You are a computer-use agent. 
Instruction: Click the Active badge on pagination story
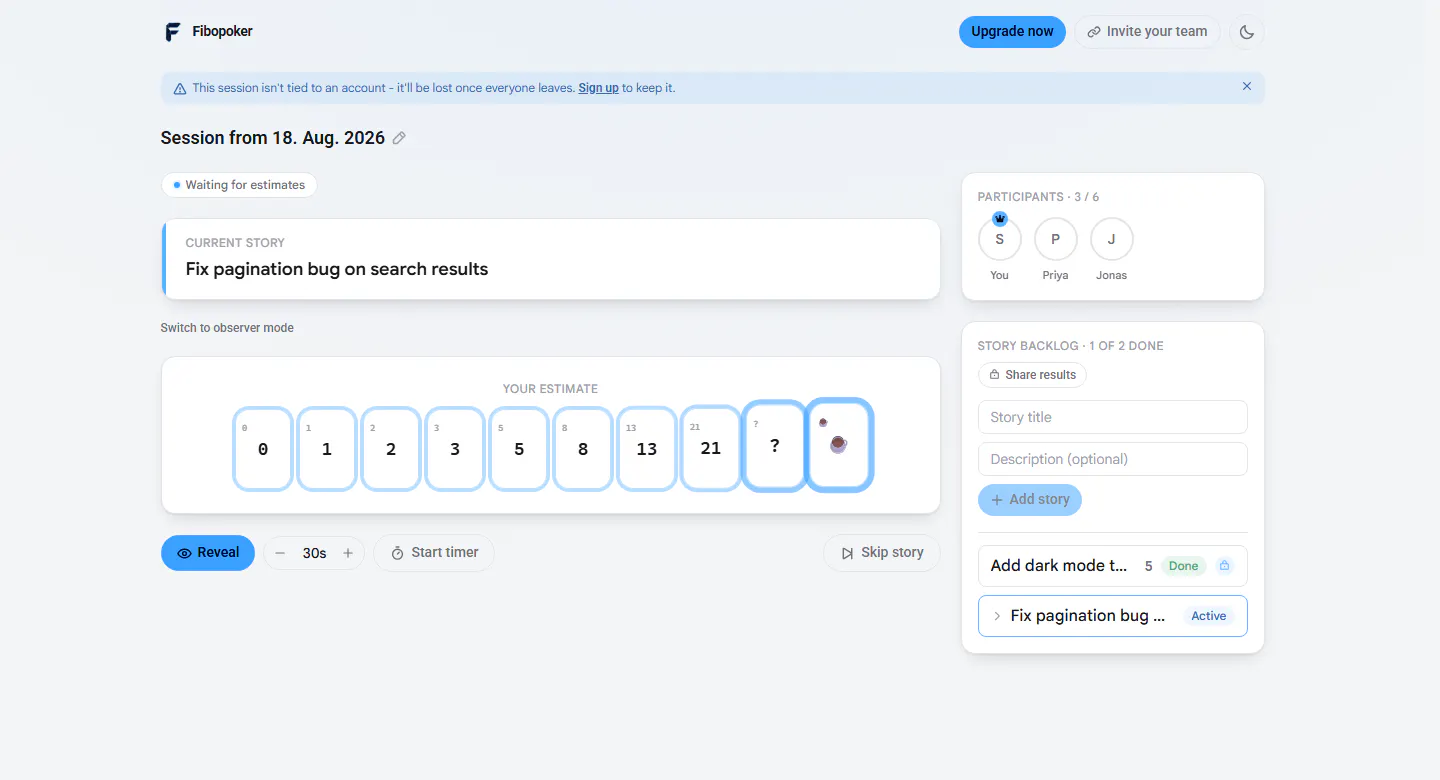click(1208, 616)
